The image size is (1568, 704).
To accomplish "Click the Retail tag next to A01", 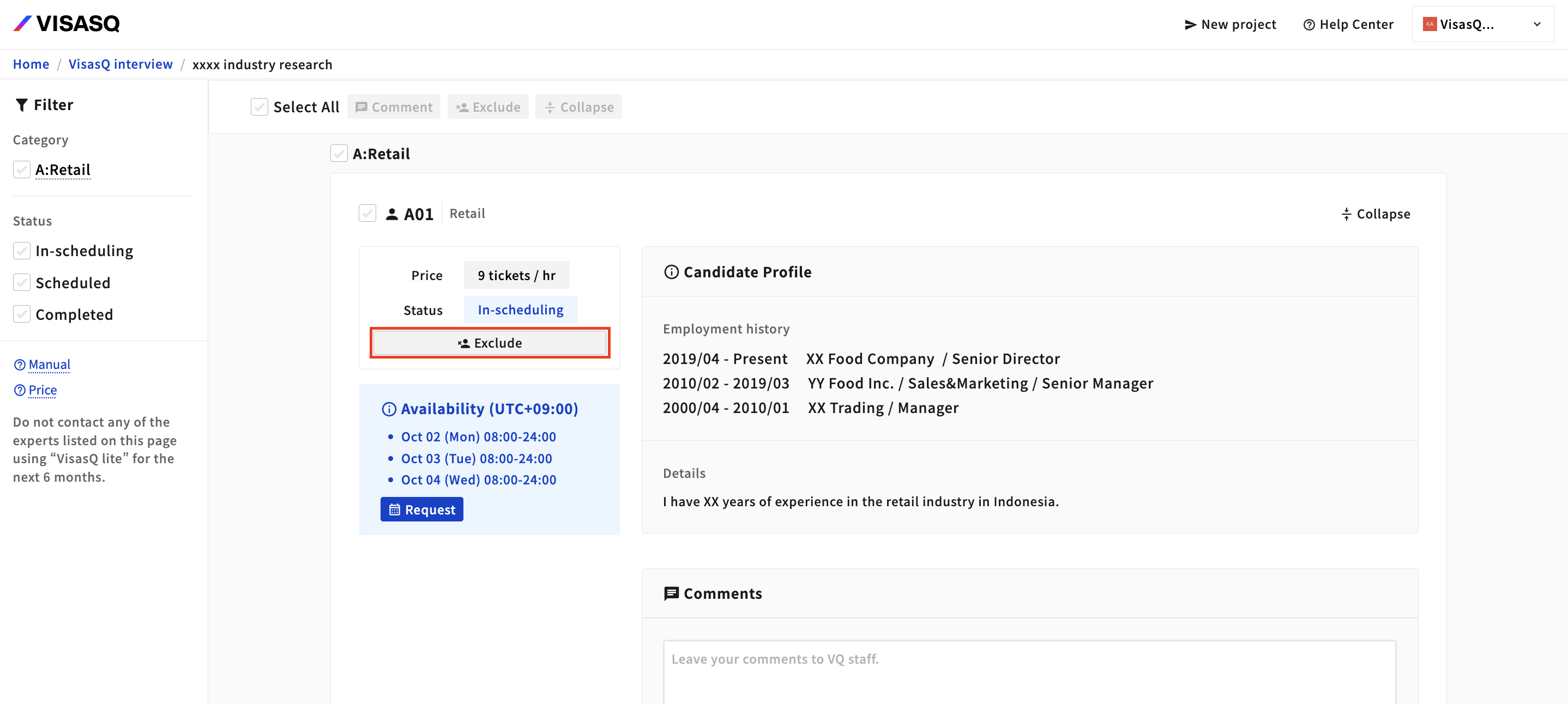I will tap(467, 213).
